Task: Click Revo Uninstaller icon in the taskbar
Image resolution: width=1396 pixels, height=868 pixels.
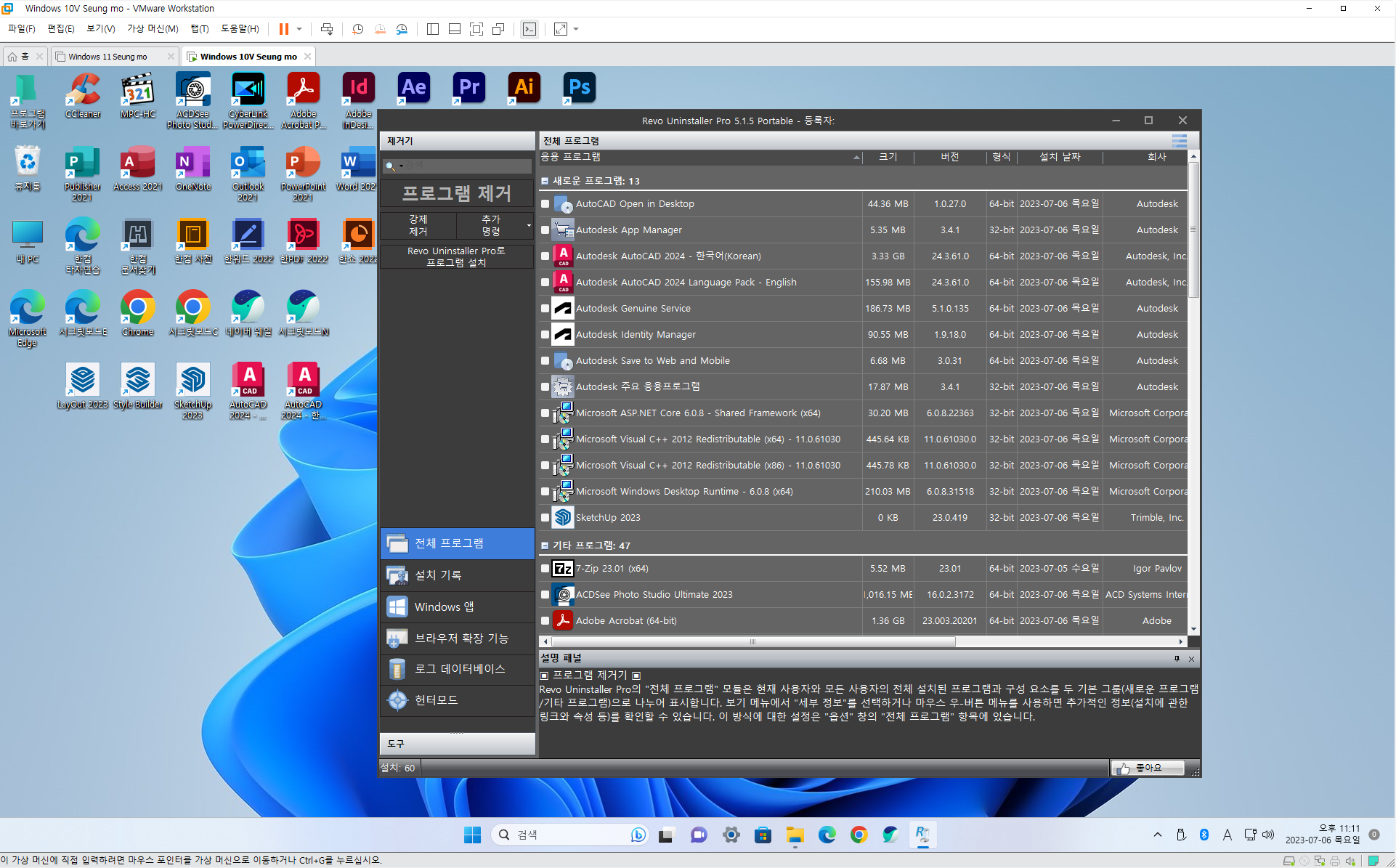Action: click(922, 835)
